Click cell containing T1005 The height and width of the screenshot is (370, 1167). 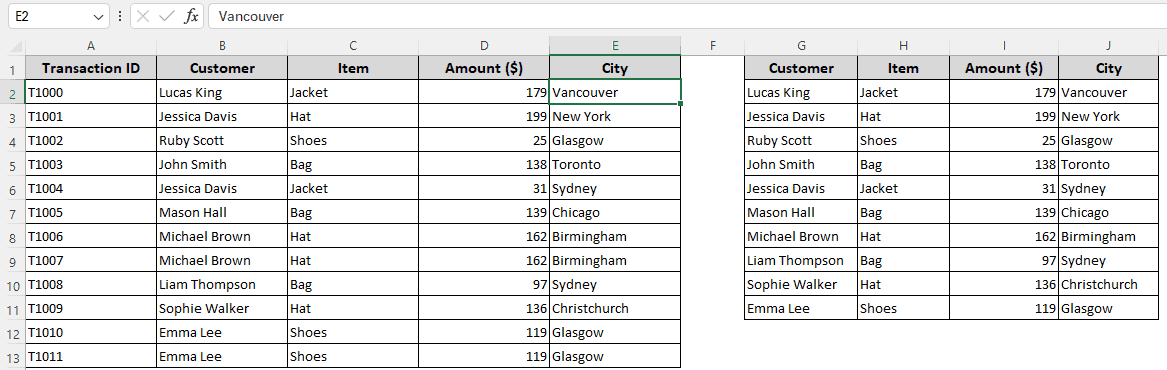point(91,212)
